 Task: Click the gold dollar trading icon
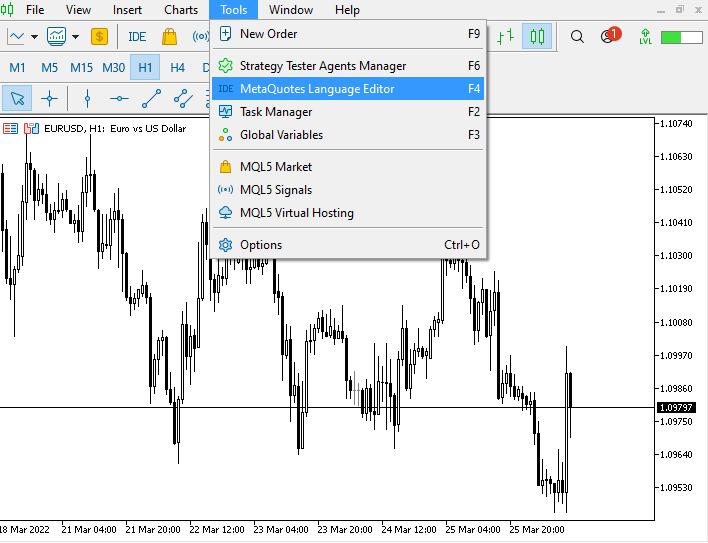[99, 37]
